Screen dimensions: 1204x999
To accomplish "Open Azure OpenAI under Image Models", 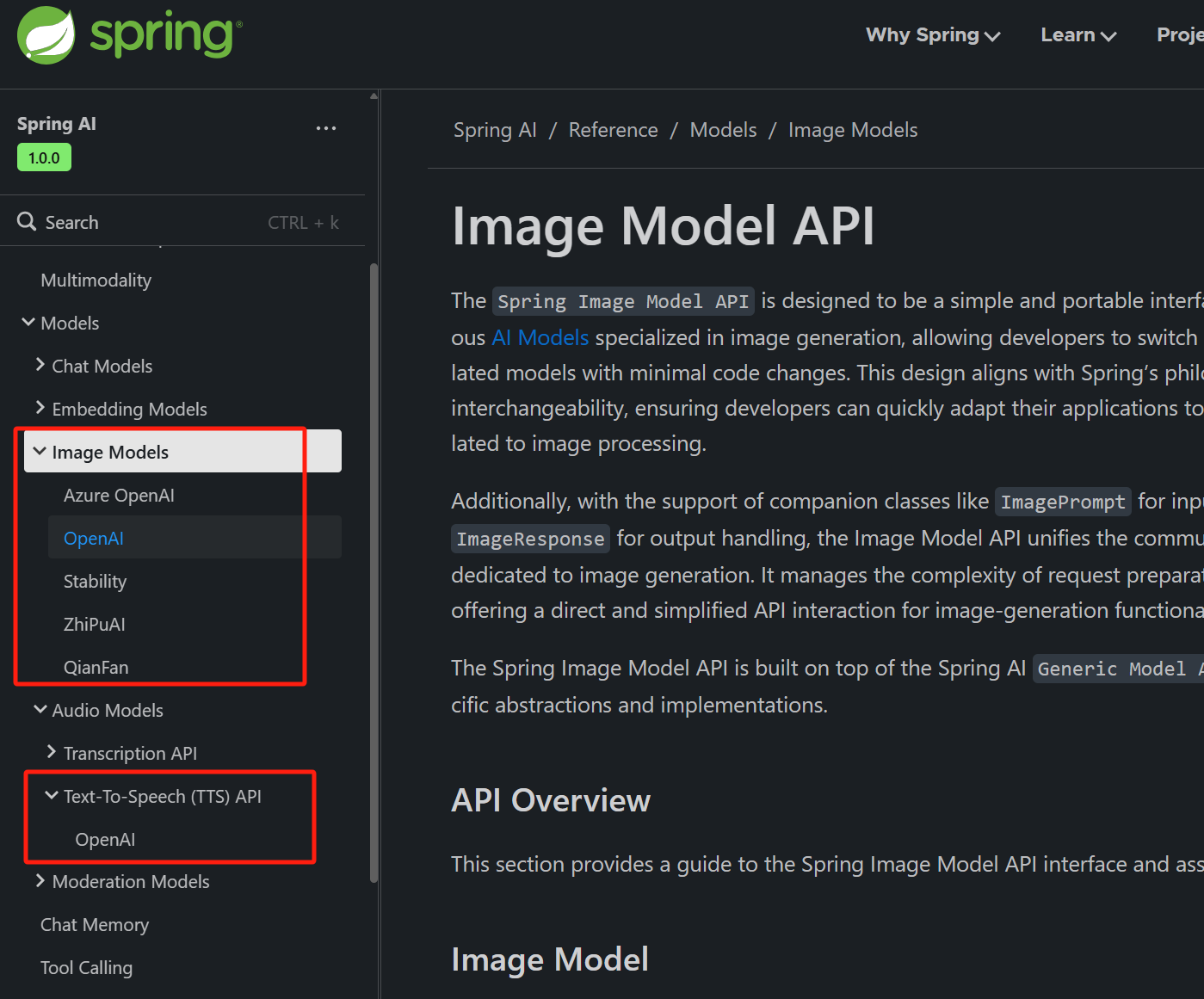I will tap(119, 496).
